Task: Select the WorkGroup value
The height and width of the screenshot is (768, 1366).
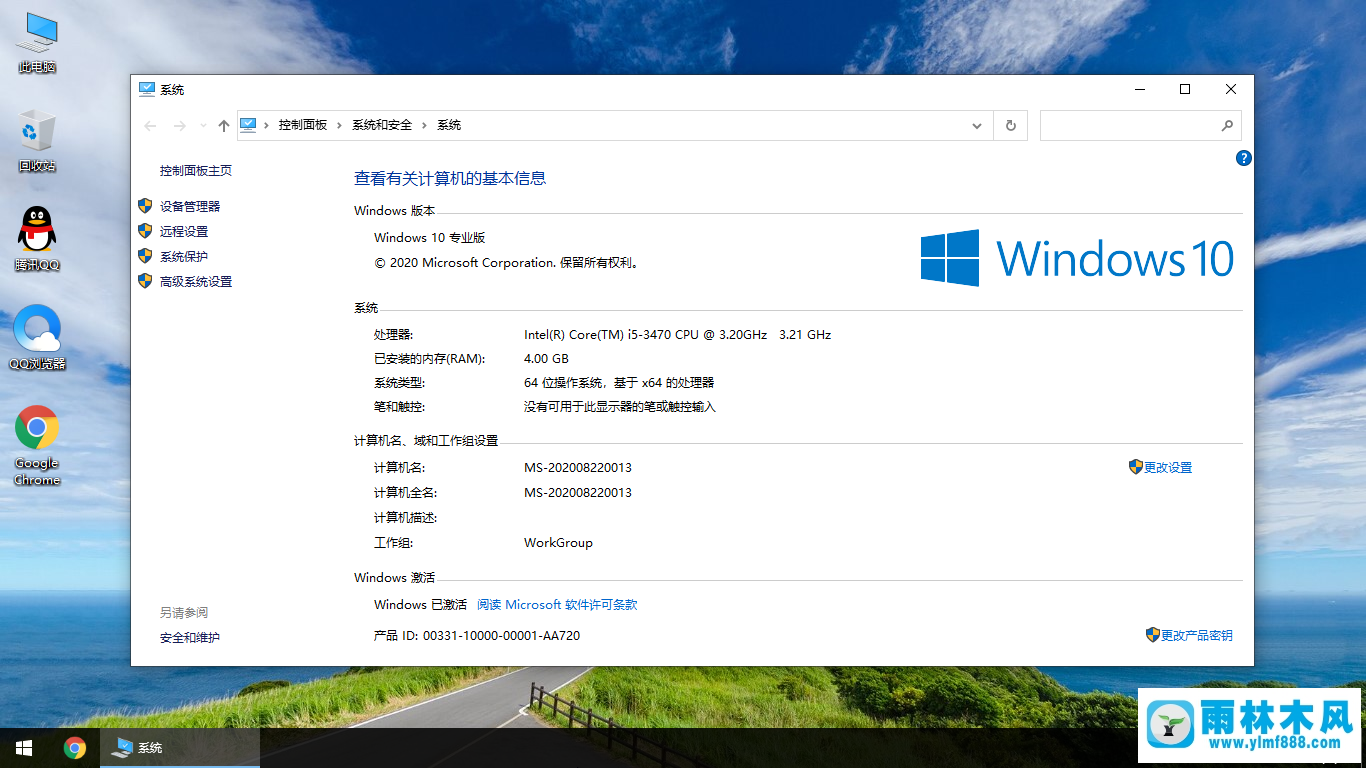Action: (x=558, y=543)
